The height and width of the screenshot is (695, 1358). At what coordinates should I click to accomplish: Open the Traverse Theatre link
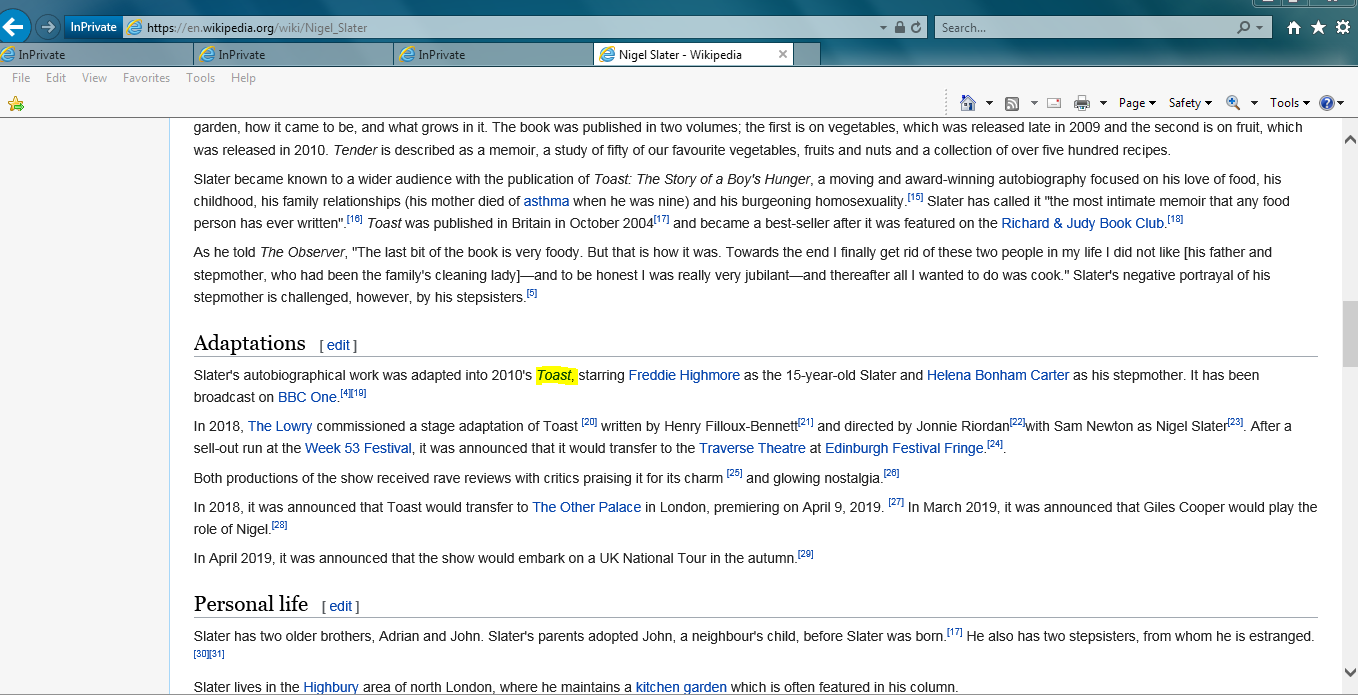click(752, 448)
